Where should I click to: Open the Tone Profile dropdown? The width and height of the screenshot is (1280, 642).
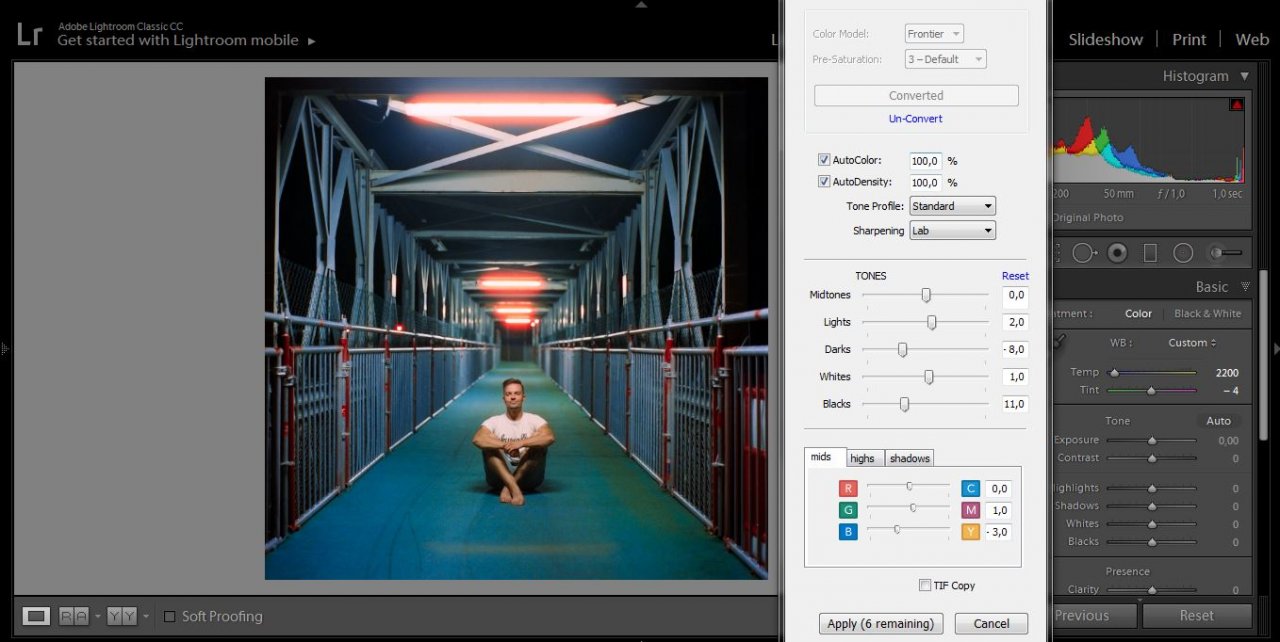pos(952,206)
